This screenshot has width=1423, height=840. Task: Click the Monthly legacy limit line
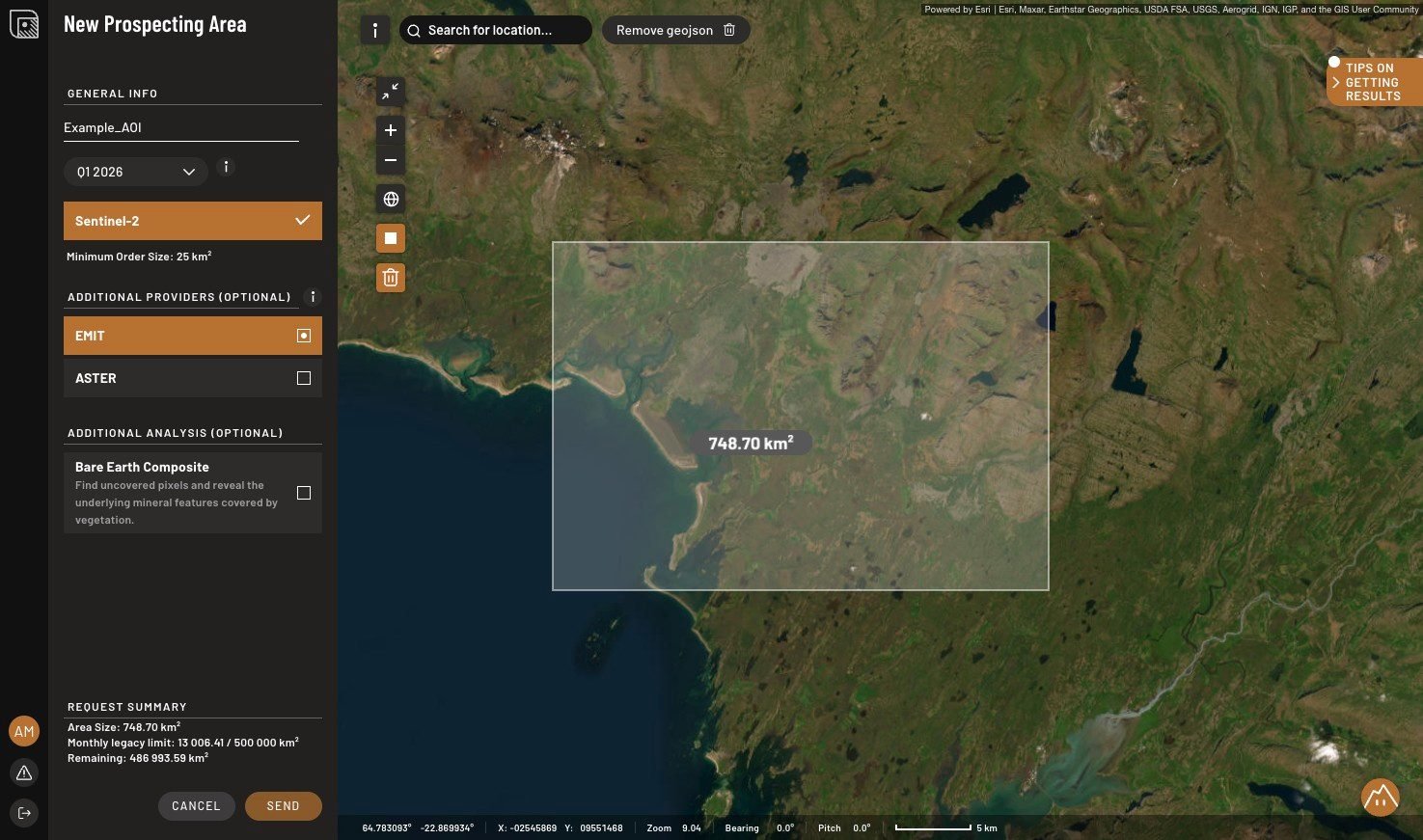click(183, 743)
